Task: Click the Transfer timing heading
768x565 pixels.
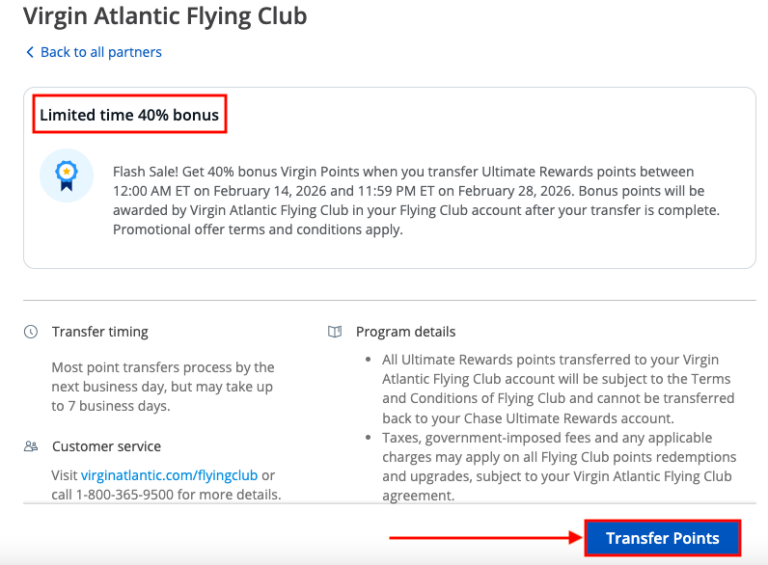Action: tap(100, 332)
